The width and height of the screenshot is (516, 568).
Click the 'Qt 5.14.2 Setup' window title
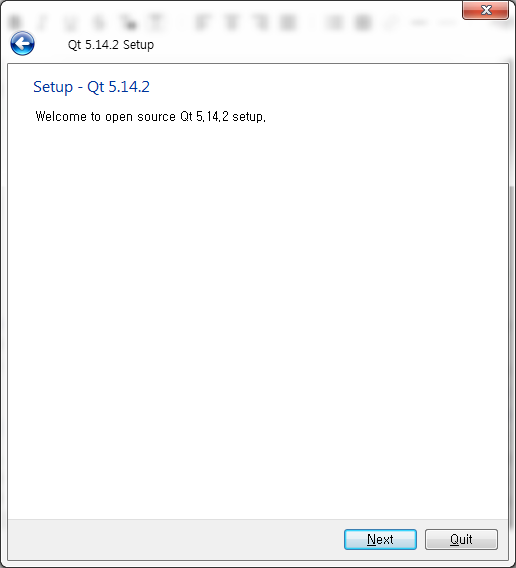coord(111,45)
